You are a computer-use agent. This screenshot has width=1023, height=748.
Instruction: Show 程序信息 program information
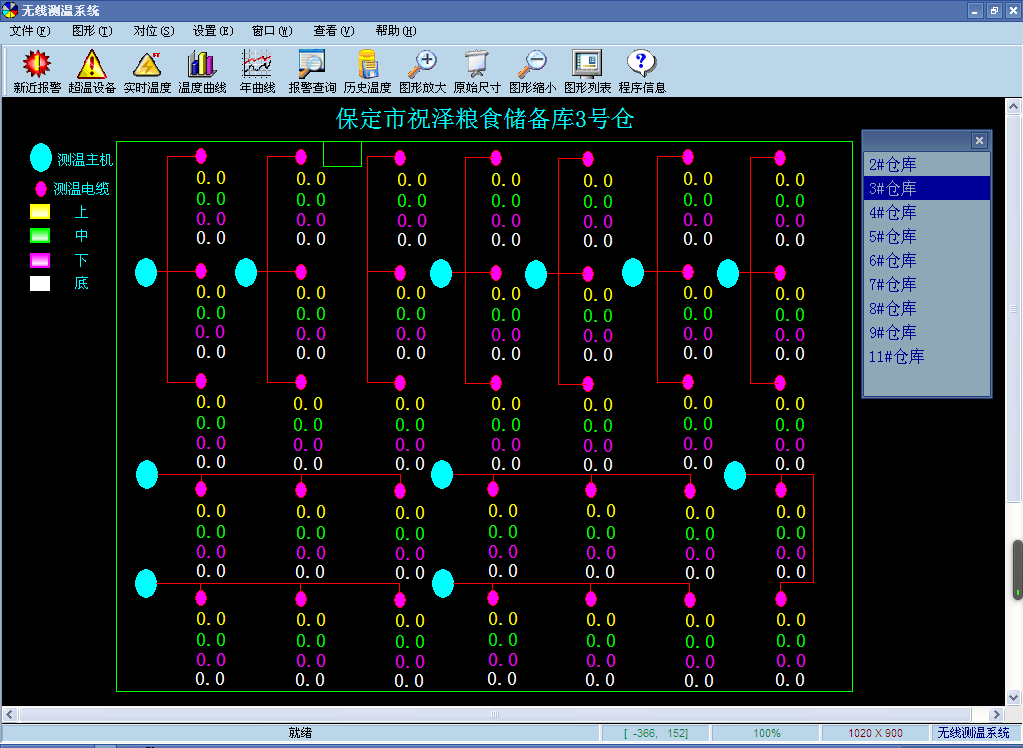click(x=641, y=65)
